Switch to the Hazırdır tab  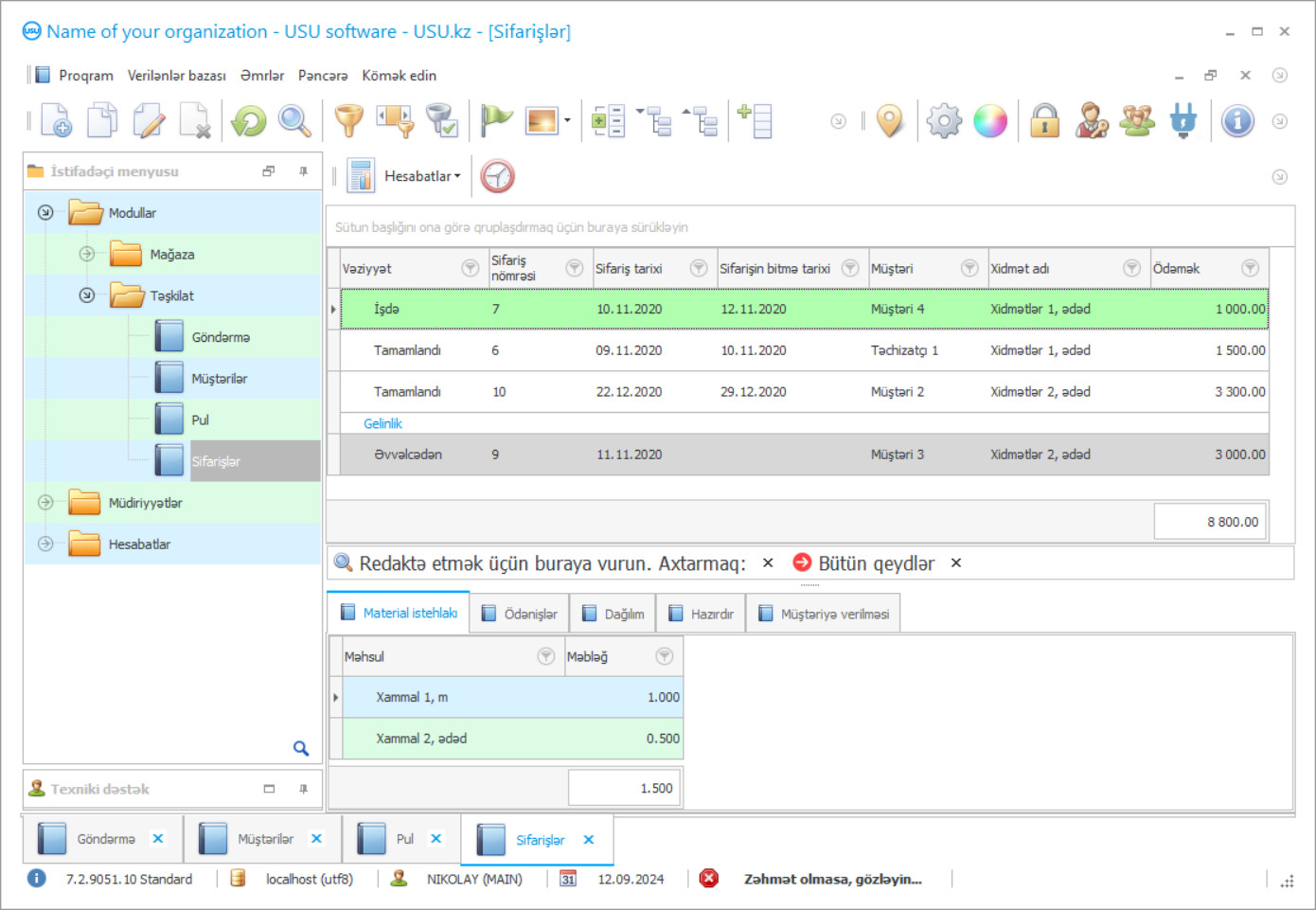coord(702,614)
